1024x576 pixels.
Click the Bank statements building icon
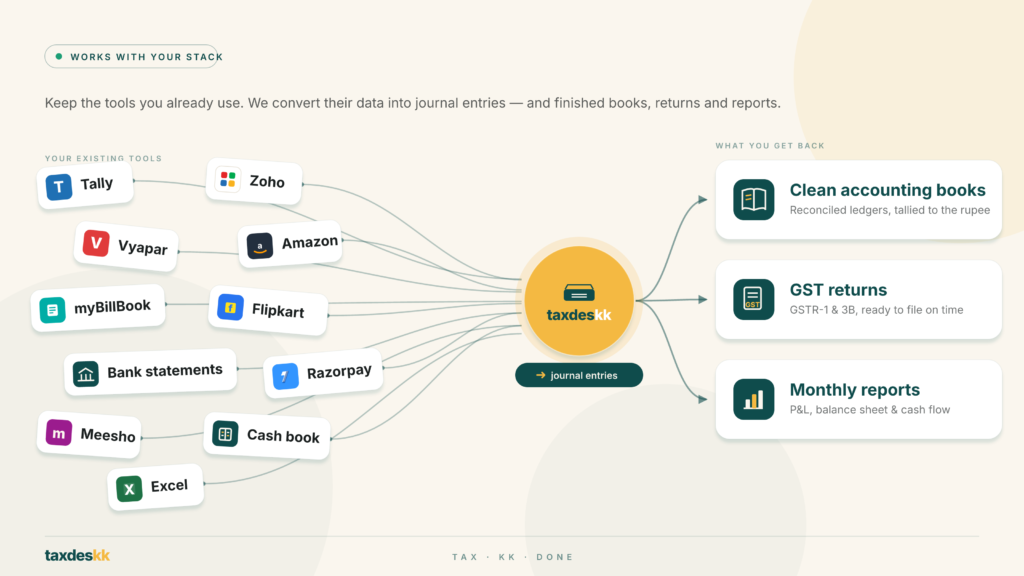point(86,374)
